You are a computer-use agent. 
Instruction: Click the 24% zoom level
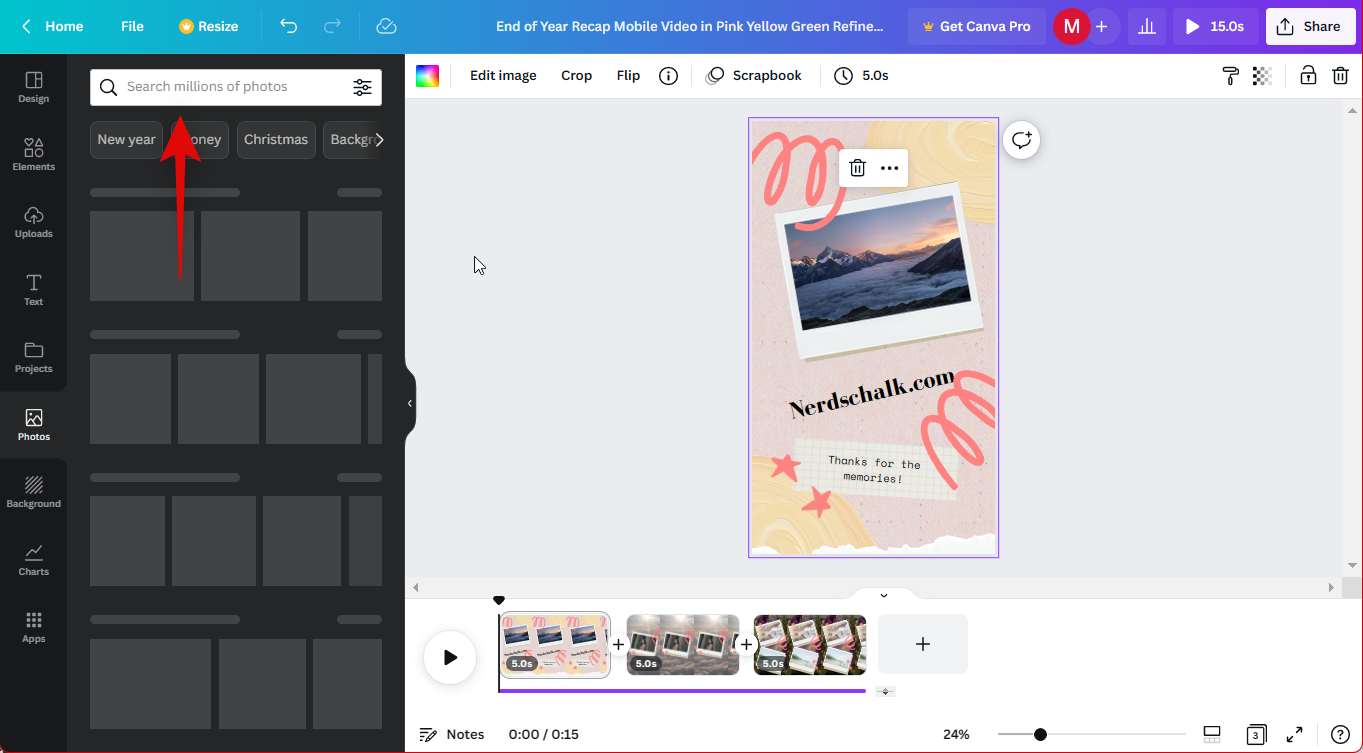[x=956, y=734]
